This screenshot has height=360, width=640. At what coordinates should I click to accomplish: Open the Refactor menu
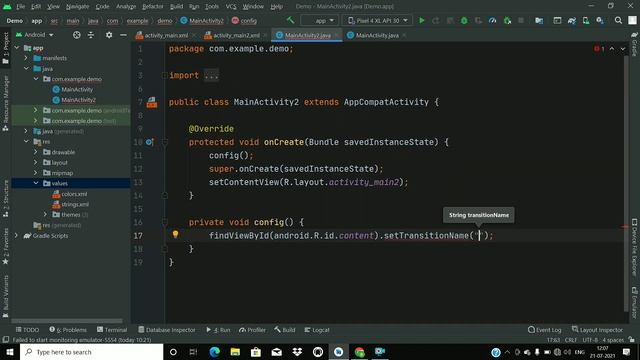pyautogui.click(x=153, y=7)
